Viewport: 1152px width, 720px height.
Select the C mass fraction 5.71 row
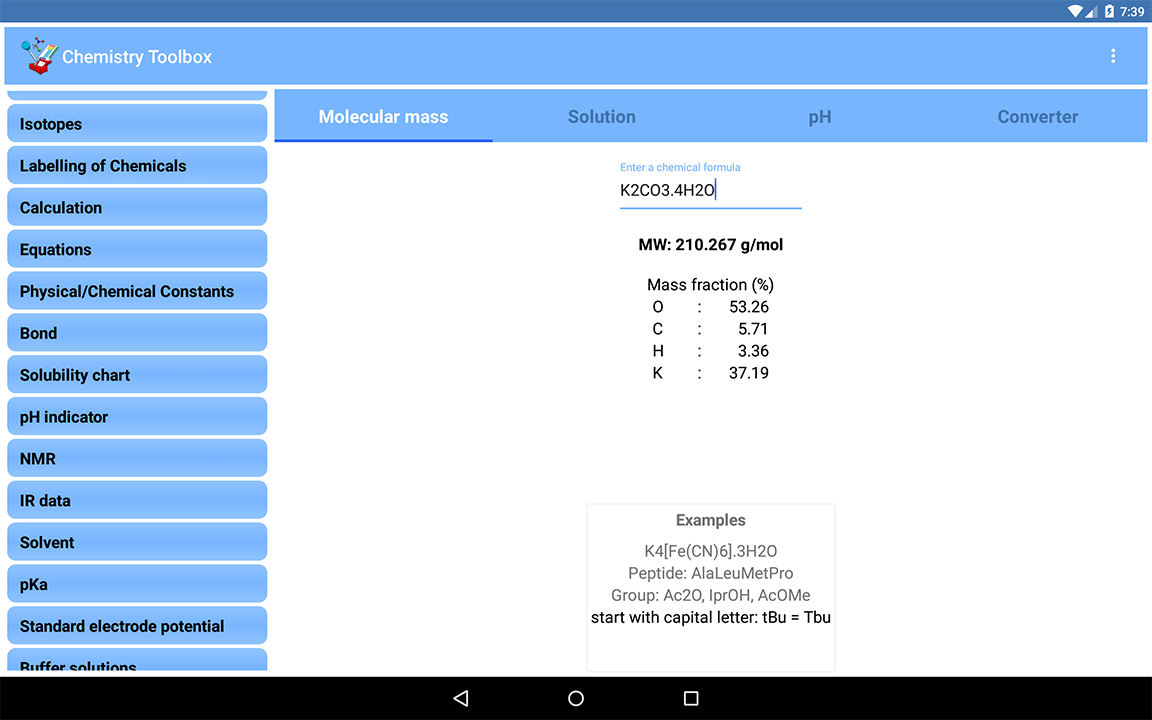710,329
